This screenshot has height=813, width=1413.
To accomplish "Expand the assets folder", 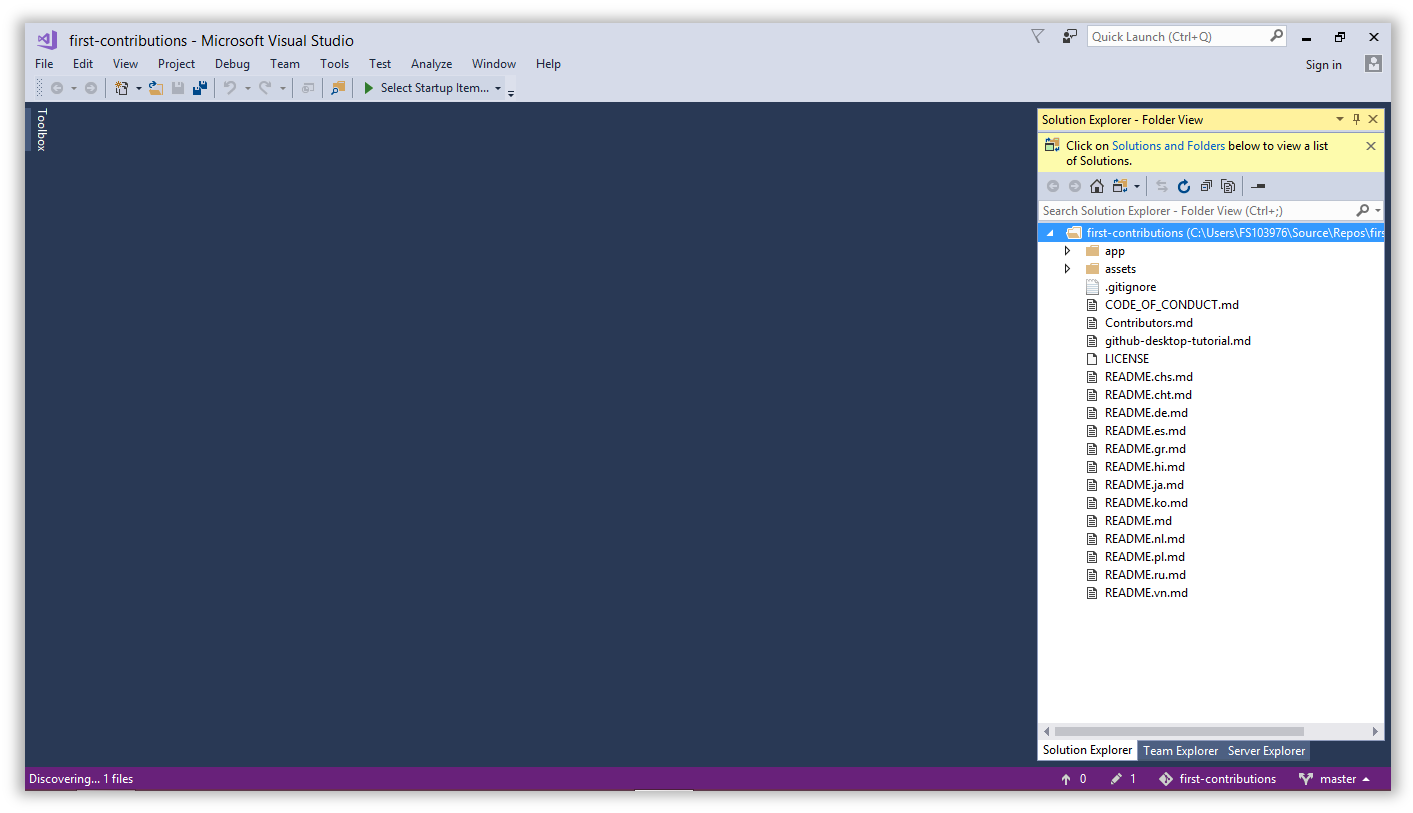I will point(1067,269).
